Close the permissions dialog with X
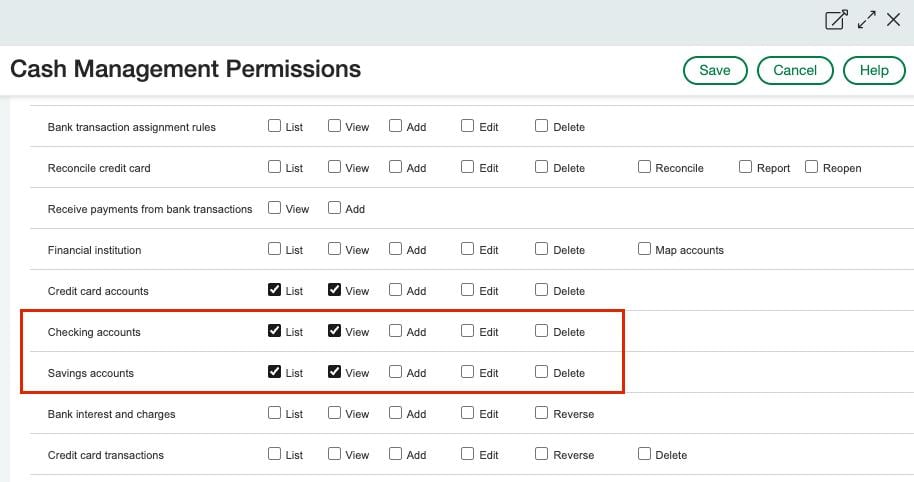 (x=893, y=20)
